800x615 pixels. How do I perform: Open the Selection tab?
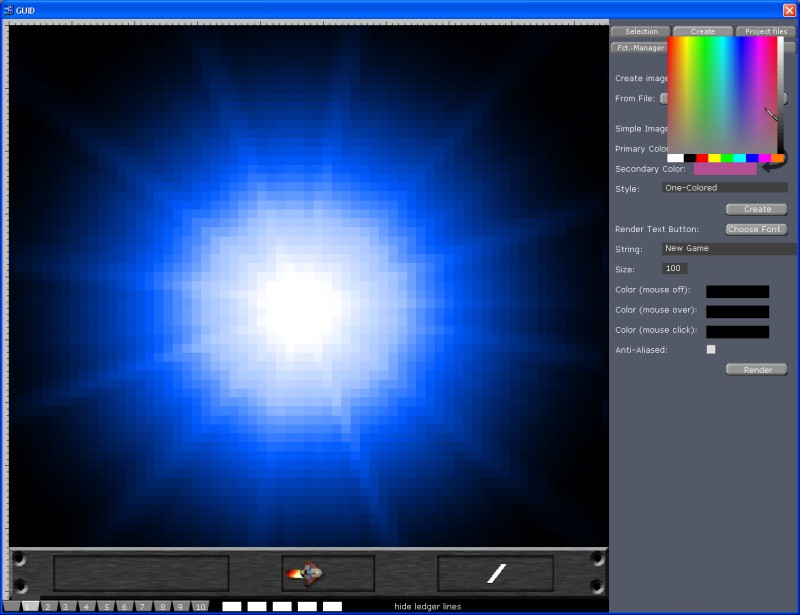point(641,32)
